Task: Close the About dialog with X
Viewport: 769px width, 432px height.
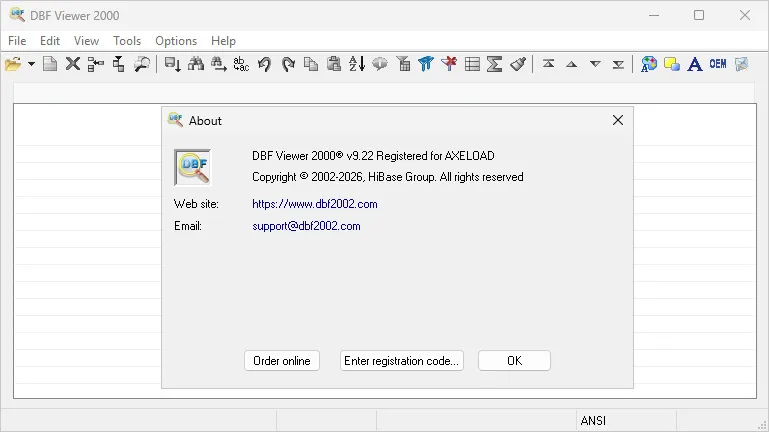Action: tap(618, 120)
